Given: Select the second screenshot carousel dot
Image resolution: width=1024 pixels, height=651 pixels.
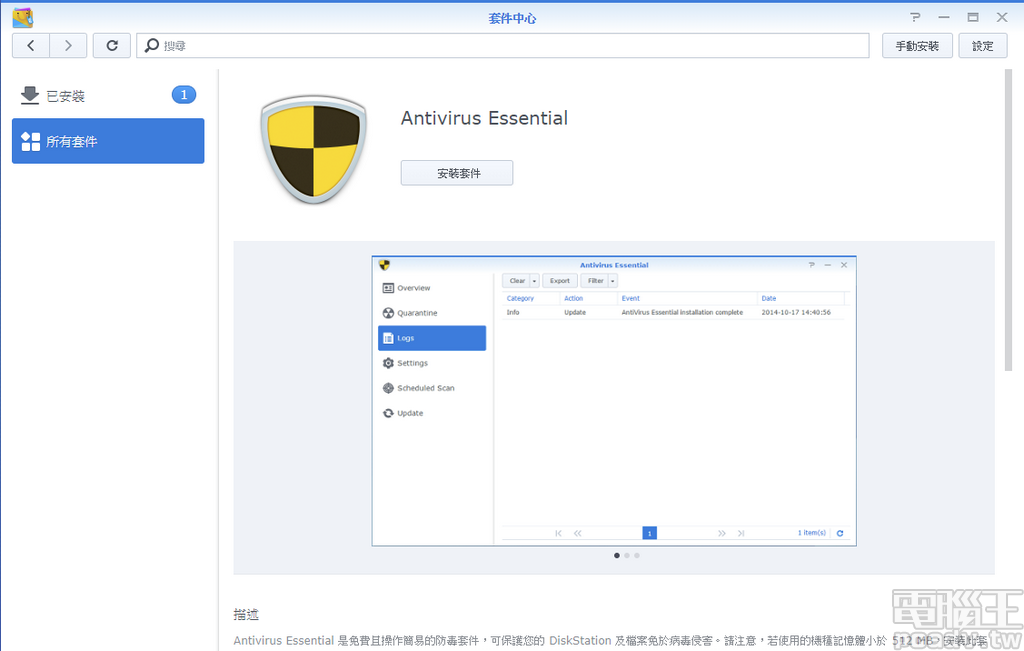Looking at the screenshot, I should click(x=628, y=555).
